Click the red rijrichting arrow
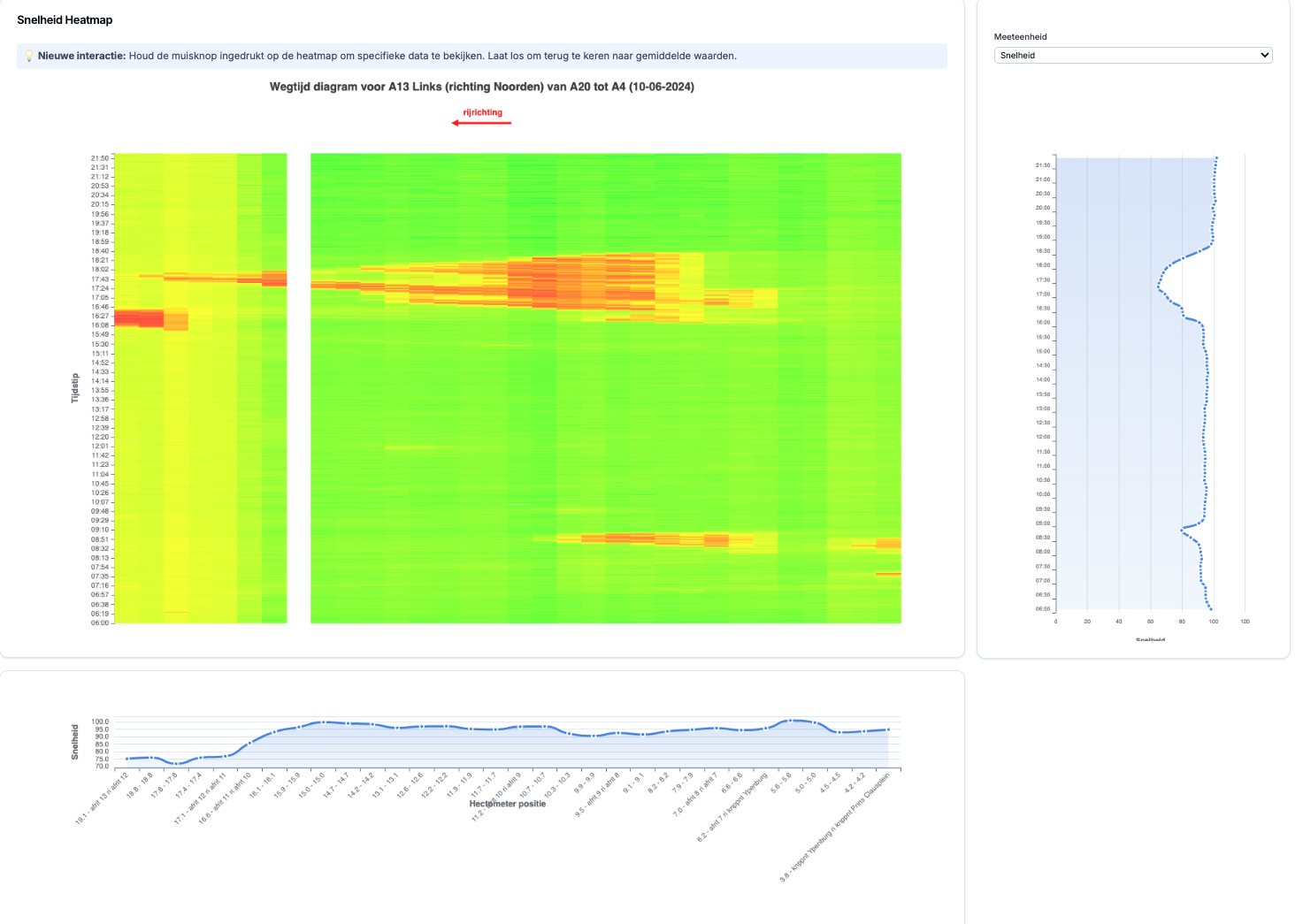This screenshot has height=924, width=1303. pos(481,122)
